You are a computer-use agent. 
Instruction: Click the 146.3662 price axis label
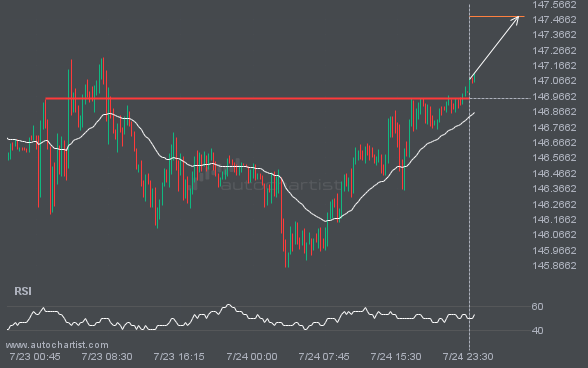[554, 188]
